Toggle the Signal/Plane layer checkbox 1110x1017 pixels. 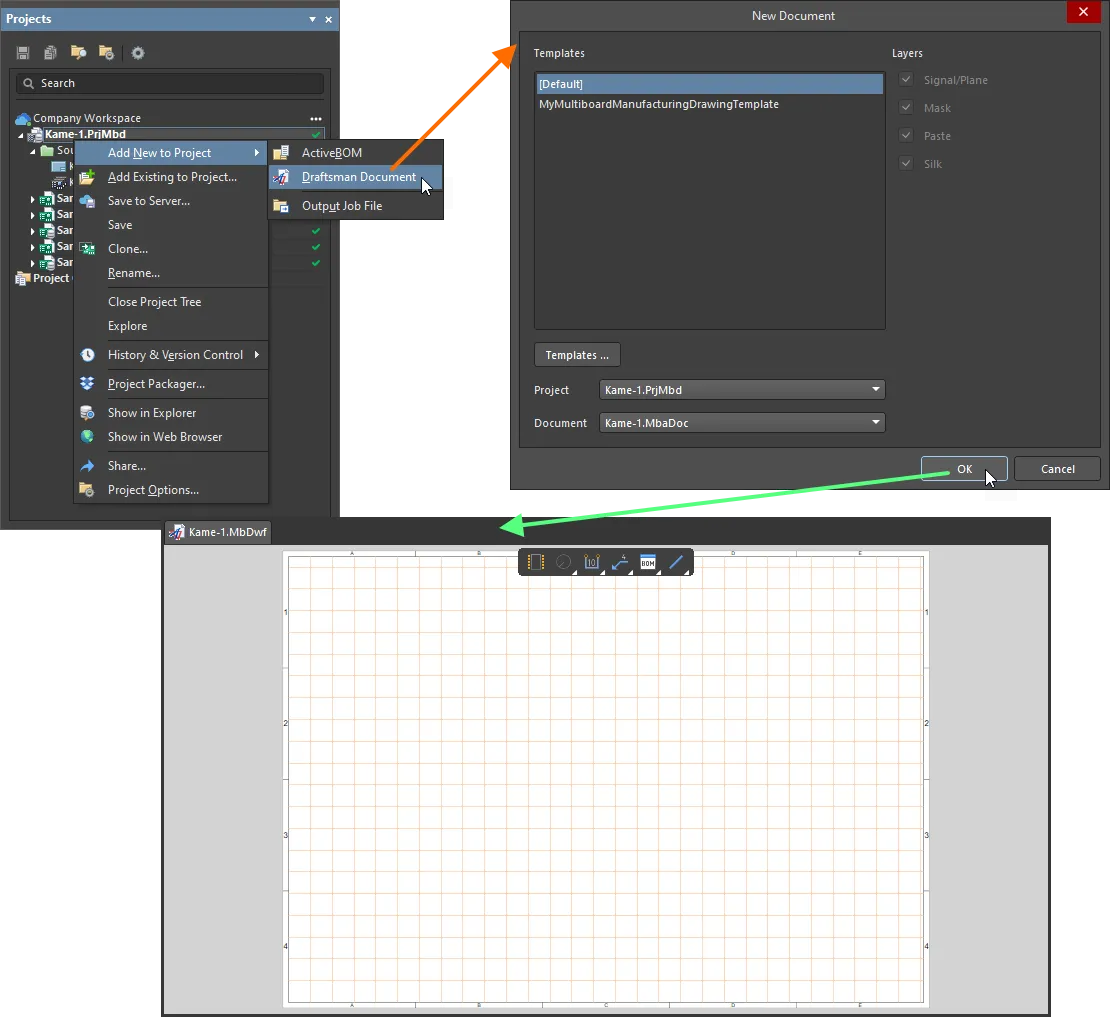click(x=906, y=79)
